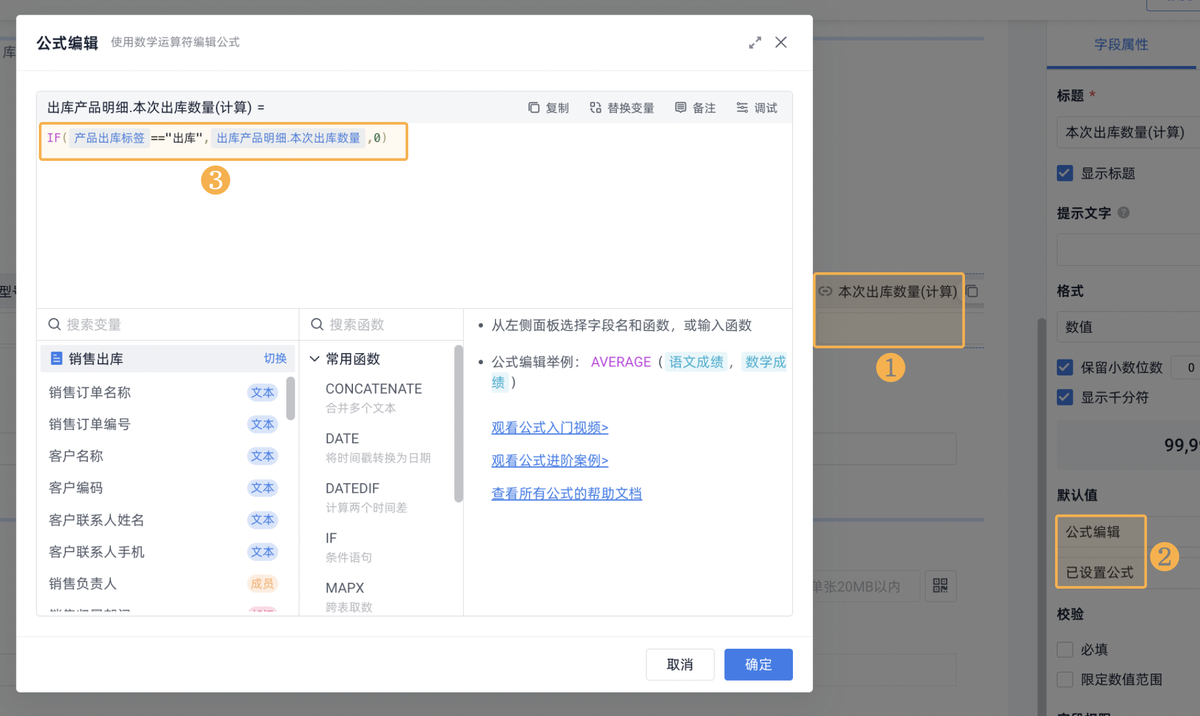Switch to the 字段属性 tab
Viewport: 1200px width, 716px height.
tap(1121, 45)
